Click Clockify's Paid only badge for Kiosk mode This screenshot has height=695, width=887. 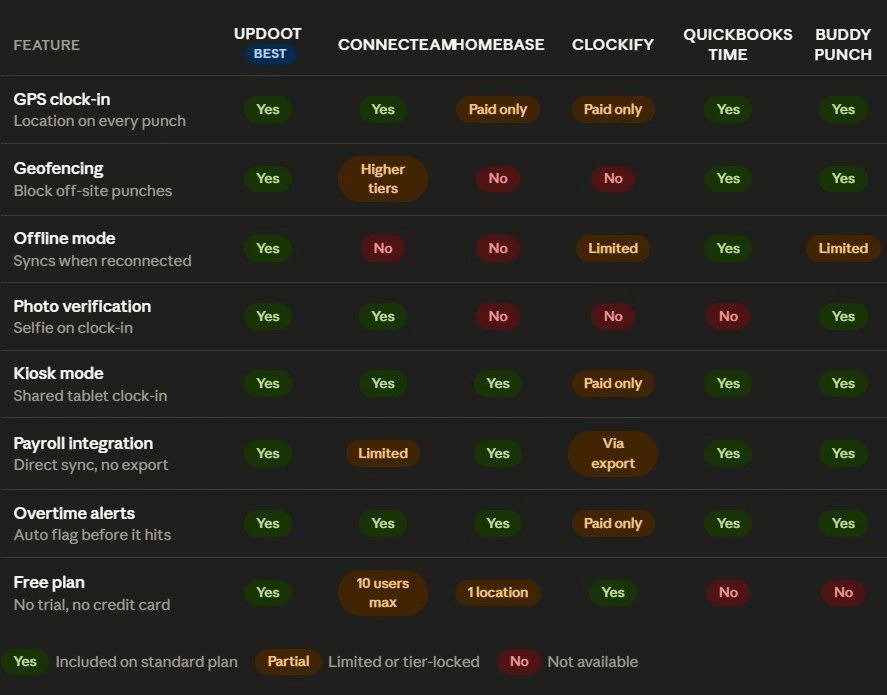(613, 383)
